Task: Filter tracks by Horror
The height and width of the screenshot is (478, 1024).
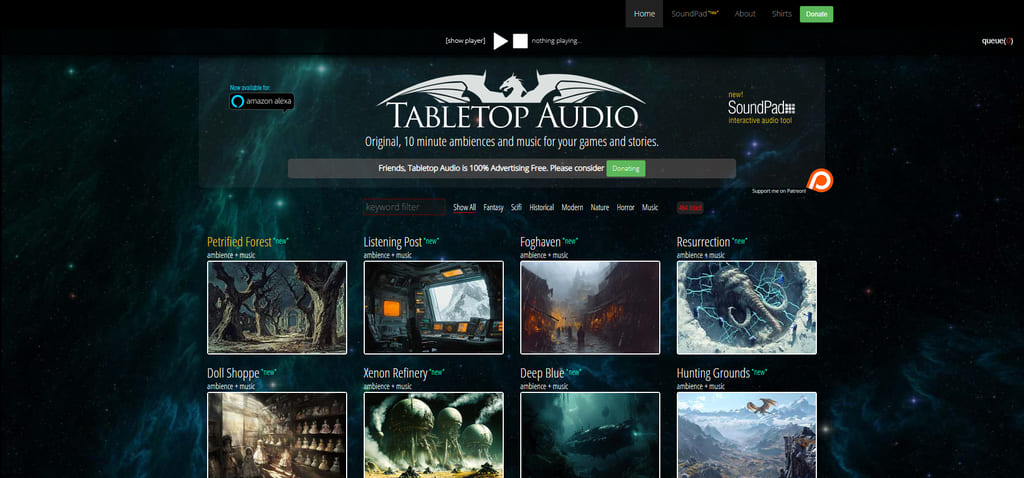Action: click(x=626, y=208)
